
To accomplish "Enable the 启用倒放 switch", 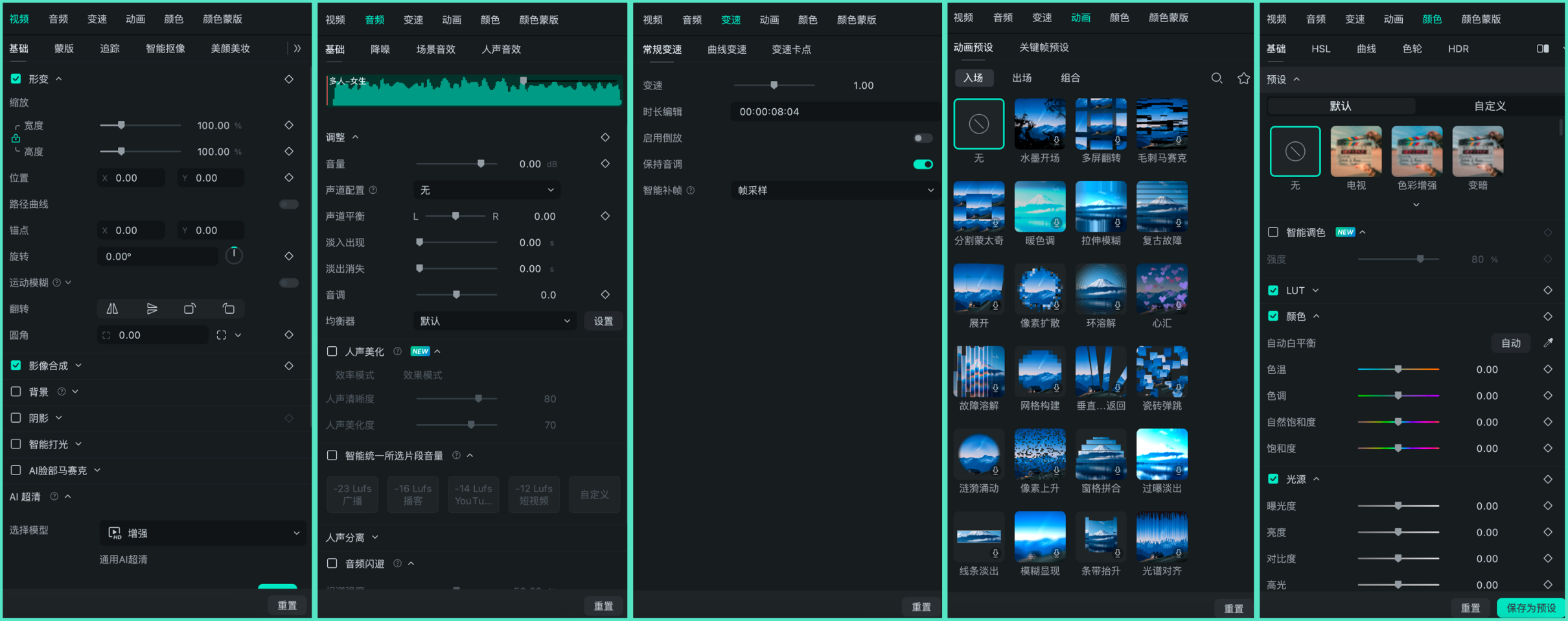I will (923, 138).
